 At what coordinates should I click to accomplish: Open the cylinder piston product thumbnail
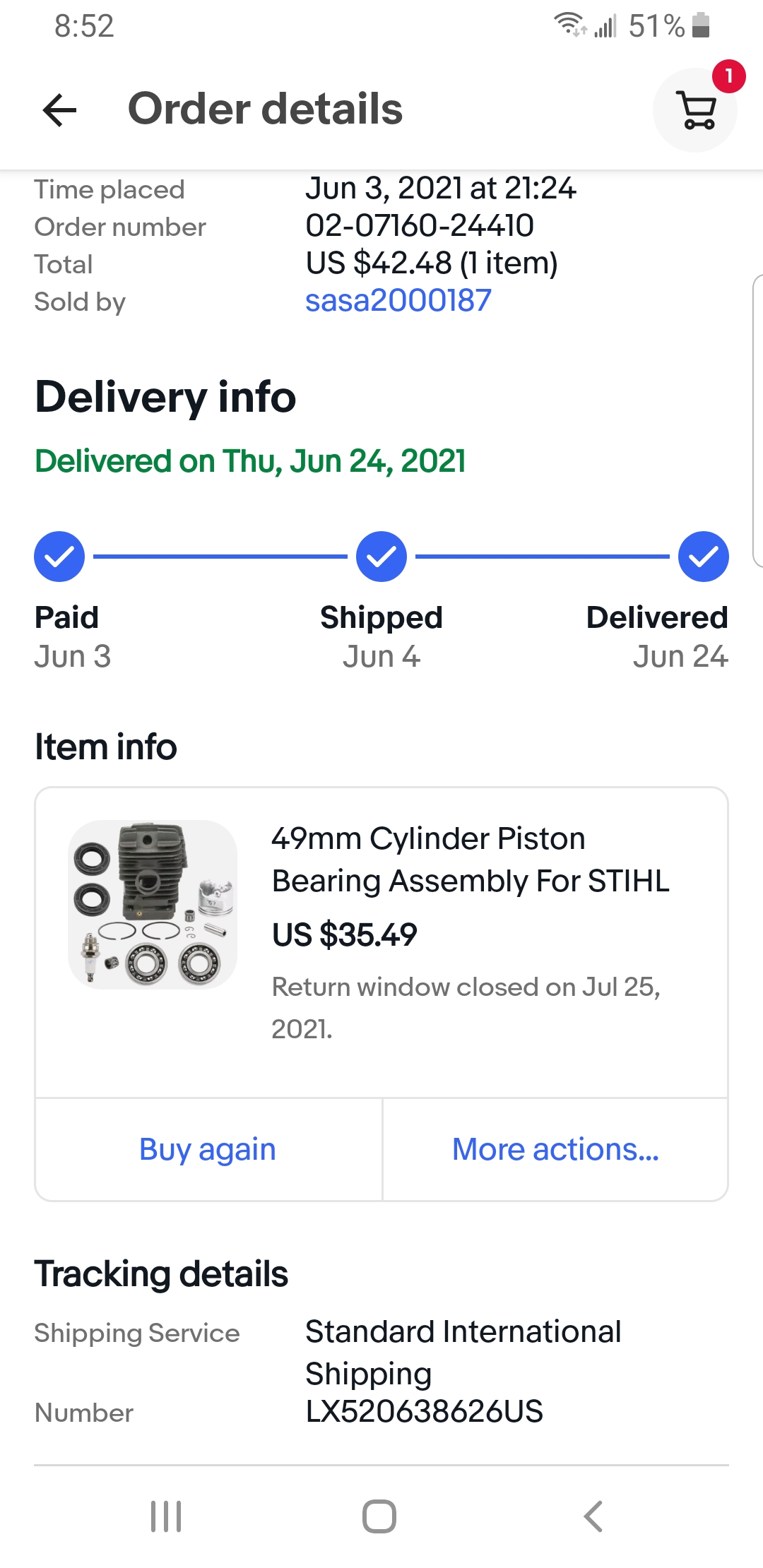pos(153,904)
